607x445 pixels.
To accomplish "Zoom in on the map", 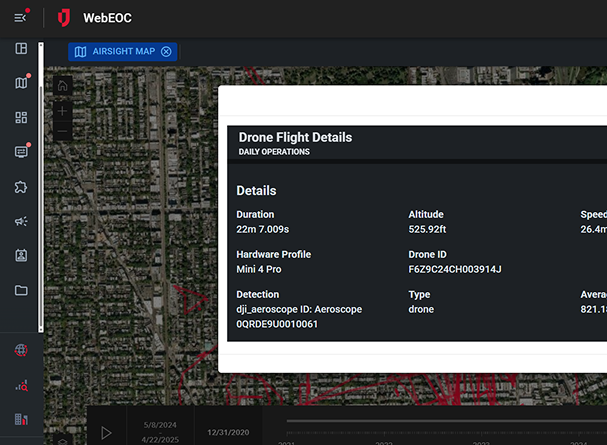I will 62,110.
